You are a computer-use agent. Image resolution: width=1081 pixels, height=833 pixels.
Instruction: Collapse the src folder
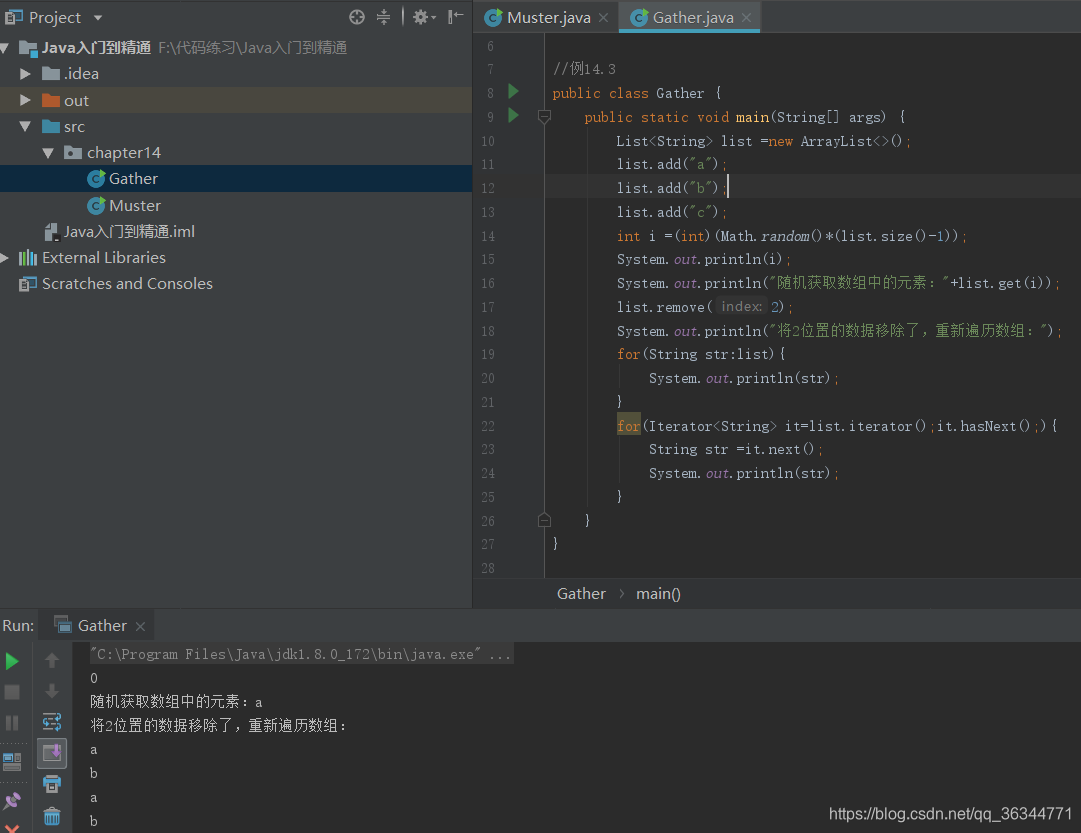26,126
